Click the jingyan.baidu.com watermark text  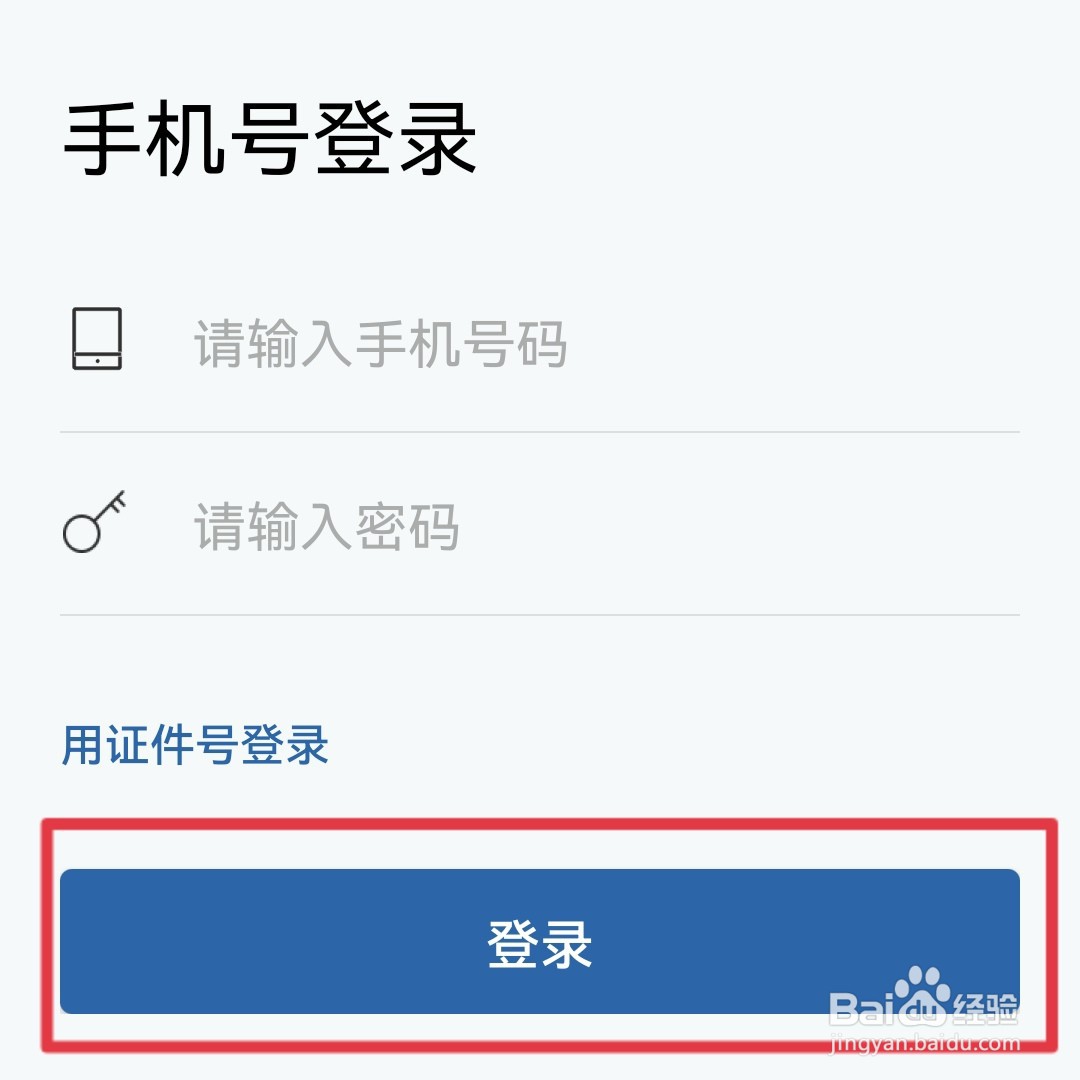(925, 1043)
